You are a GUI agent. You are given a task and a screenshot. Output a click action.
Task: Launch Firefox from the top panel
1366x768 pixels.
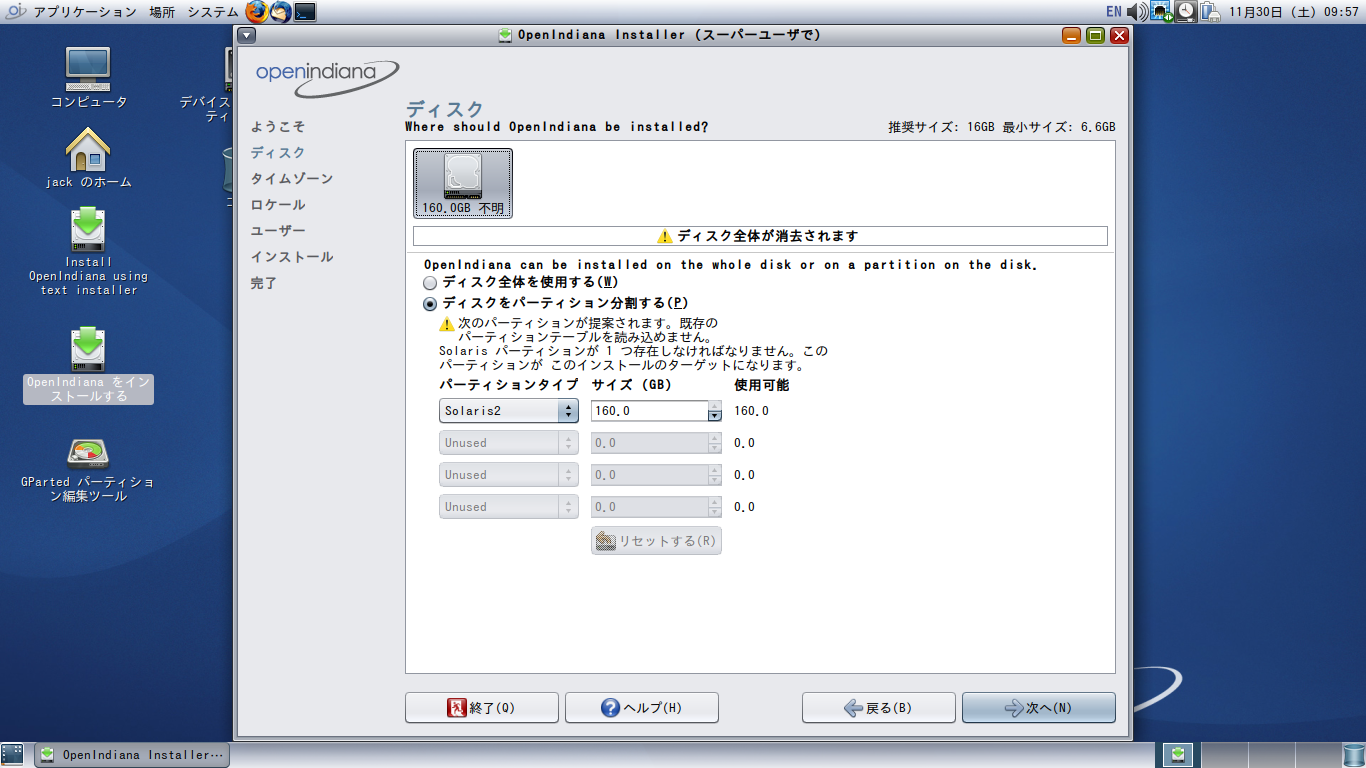coord(258,12)
